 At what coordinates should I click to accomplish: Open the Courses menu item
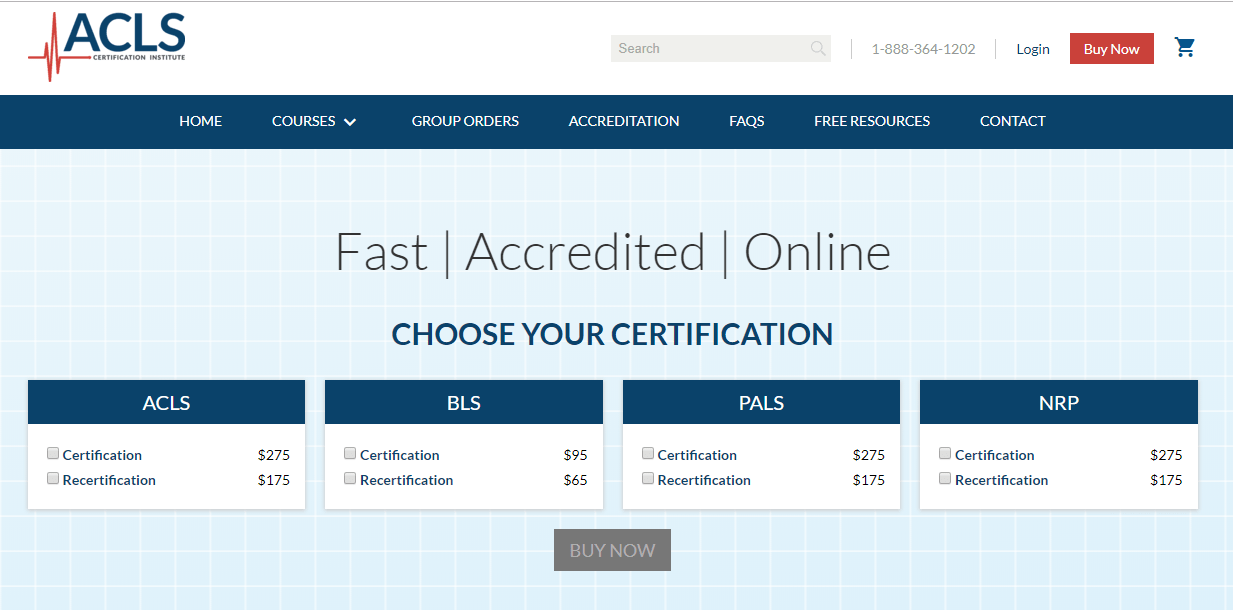click(303, 121)
